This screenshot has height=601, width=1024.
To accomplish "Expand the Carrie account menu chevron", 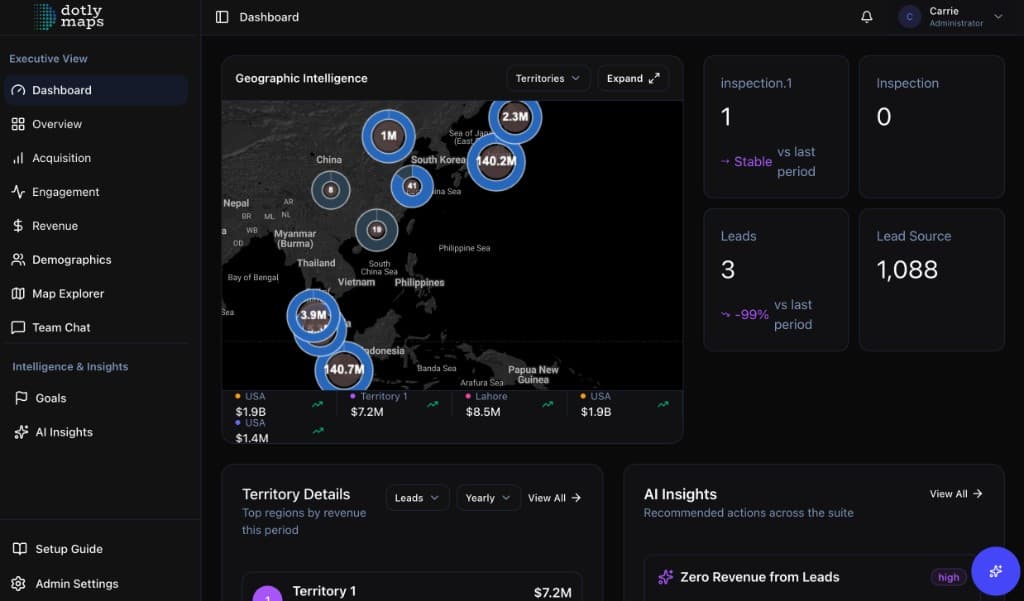I will (x=998, y=17).
